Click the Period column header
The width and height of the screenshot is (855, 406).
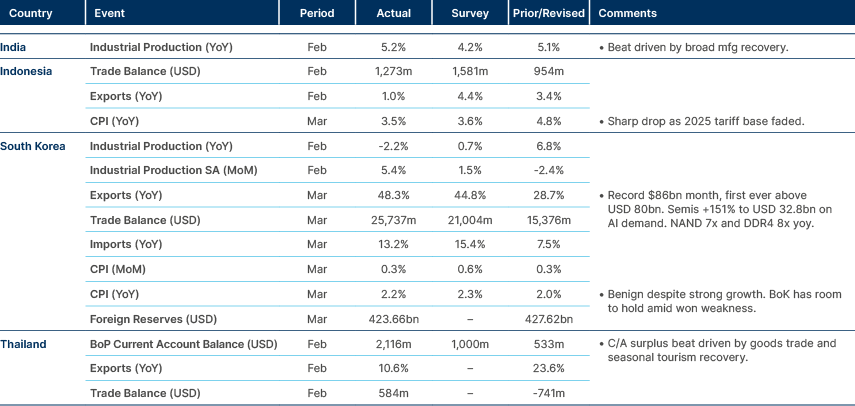click(x=317, y=14)
